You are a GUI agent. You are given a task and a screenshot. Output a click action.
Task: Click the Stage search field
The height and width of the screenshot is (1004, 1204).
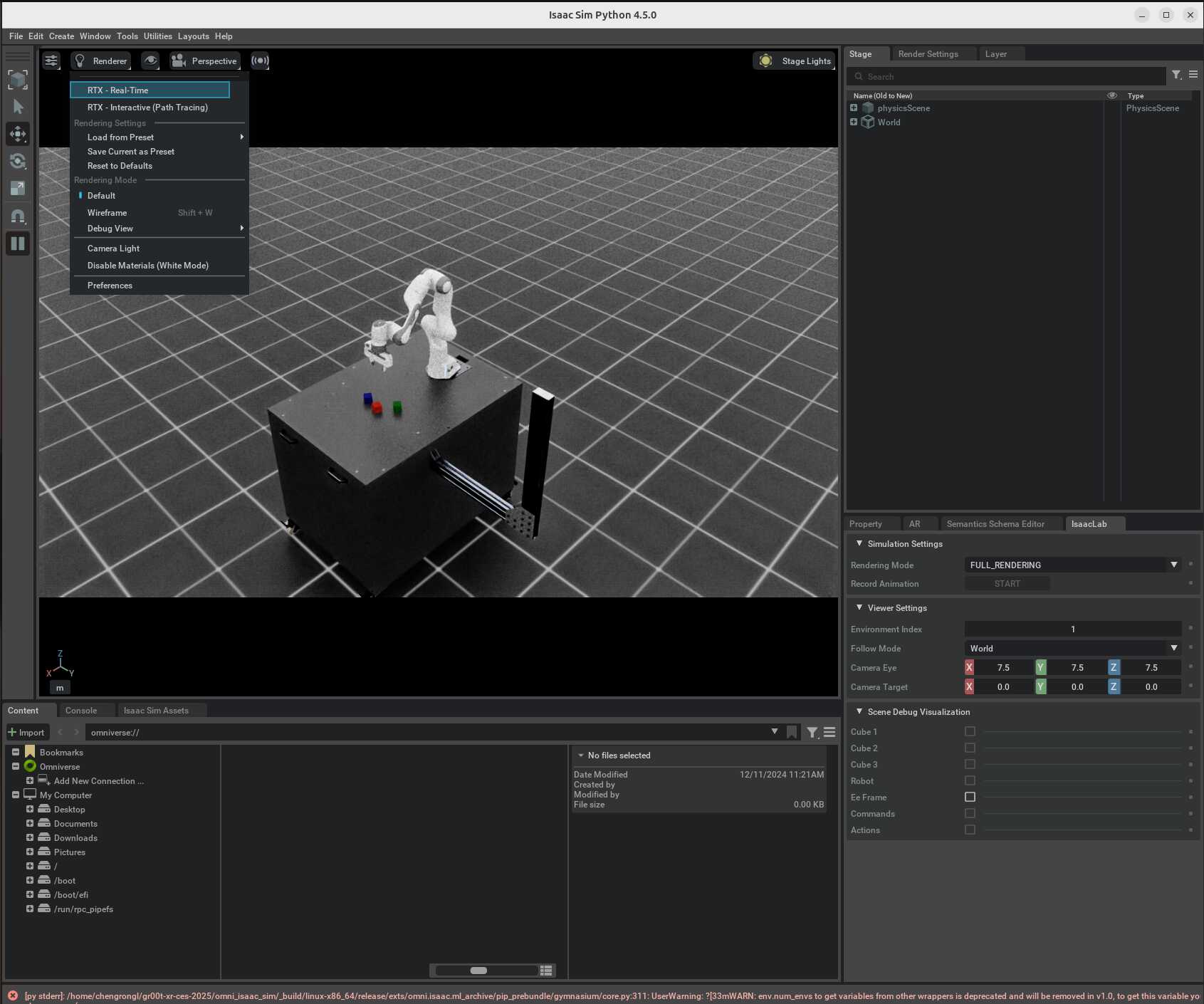[x=1006, y=76]
